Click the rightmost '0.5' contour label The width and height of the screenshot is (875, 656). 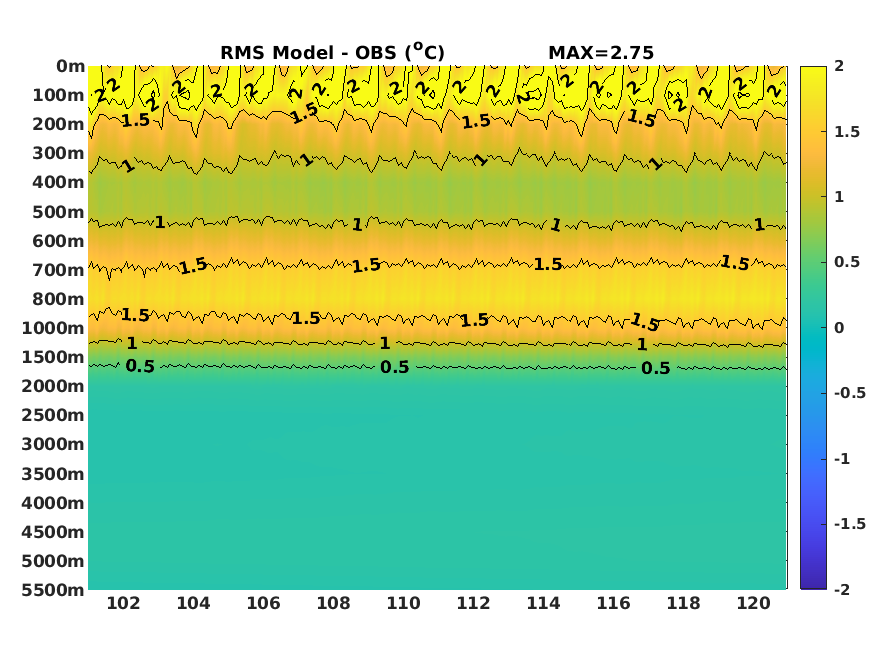tap(656, 368)
